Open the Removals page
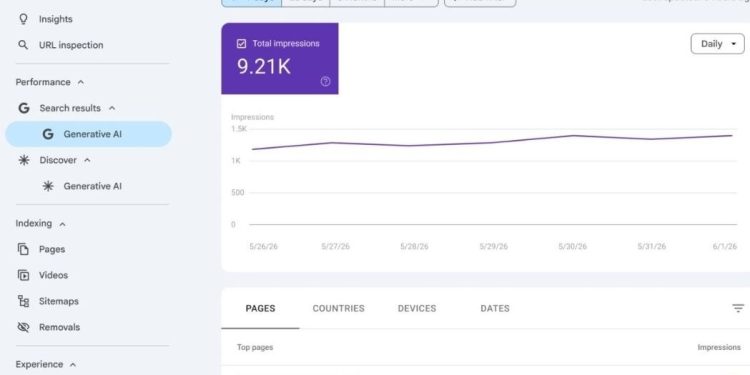The width and height of the screenshot is (750, 375). 59,327
